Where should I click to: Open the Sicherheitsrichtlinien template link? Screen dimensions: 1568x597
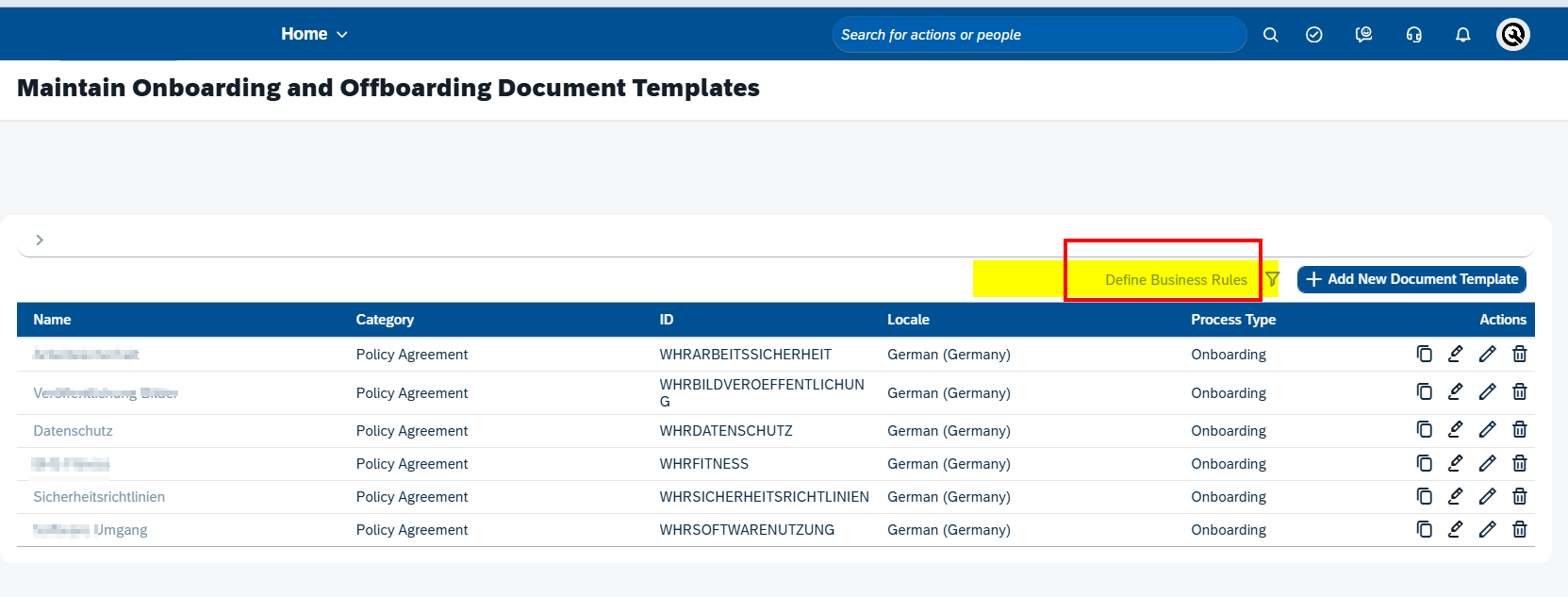[99, 497]
